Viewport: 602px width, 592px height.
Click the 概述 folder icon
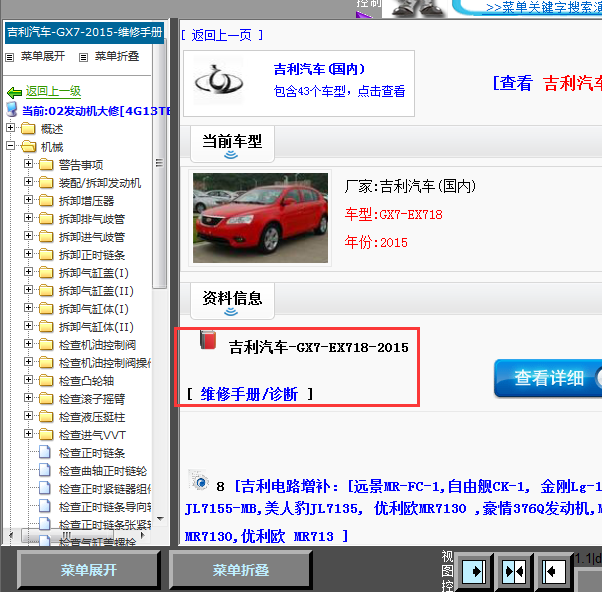(x=28, y=128)
